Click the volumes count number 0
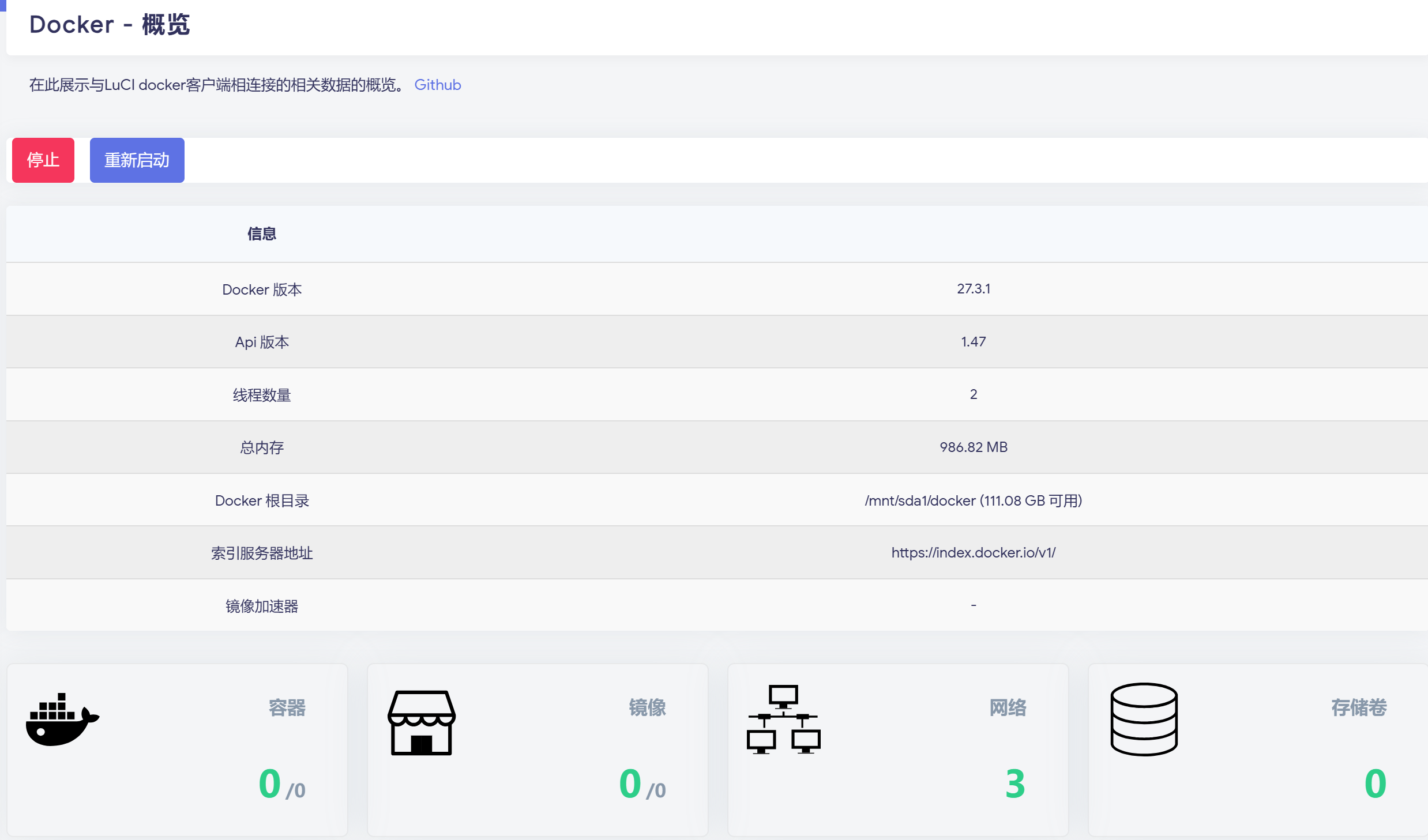Image resolution: width=1428 pixels, height=840 pixels. coord(1375,784)
